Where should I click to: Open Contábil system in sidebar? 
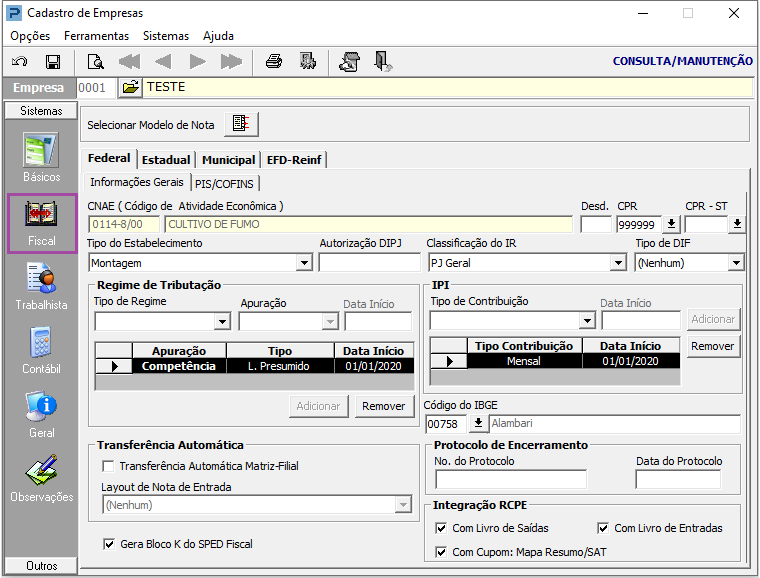coord(41,350)
